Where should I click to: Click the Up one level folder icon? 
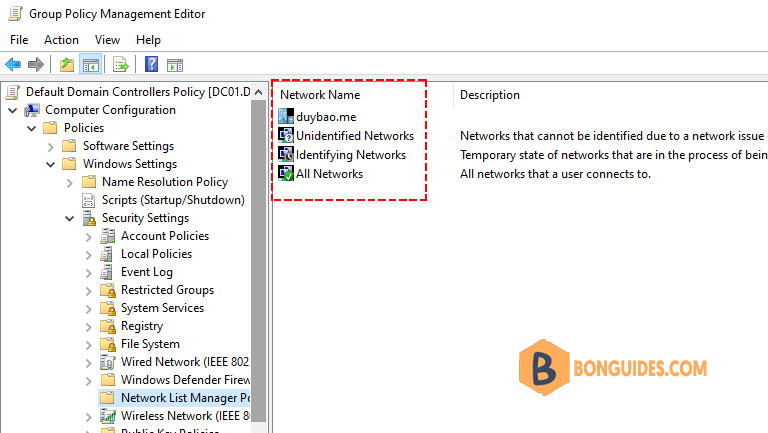[67, 65]
